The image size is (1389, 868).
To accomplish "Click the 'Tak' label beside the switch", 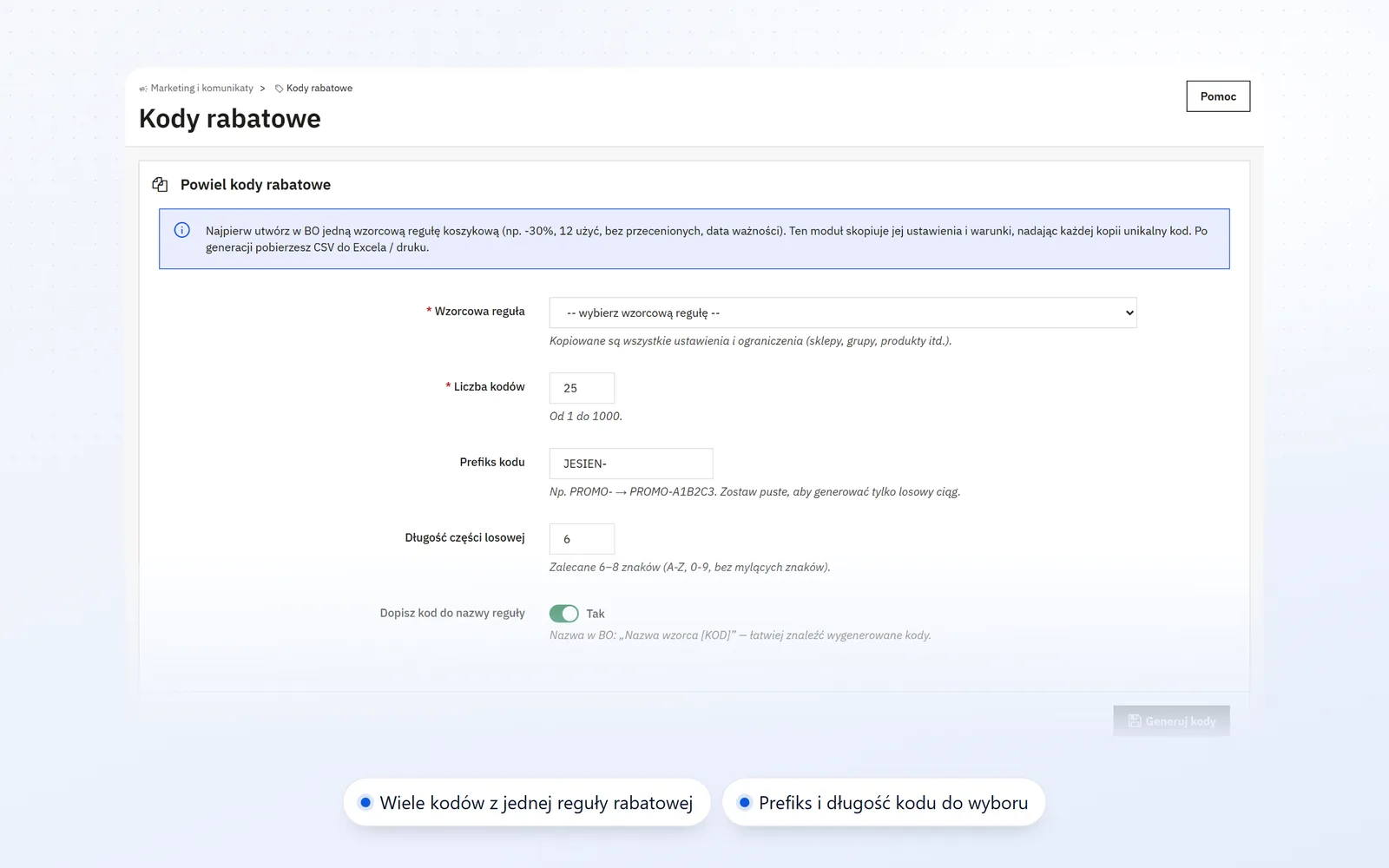I will point(596,614).
